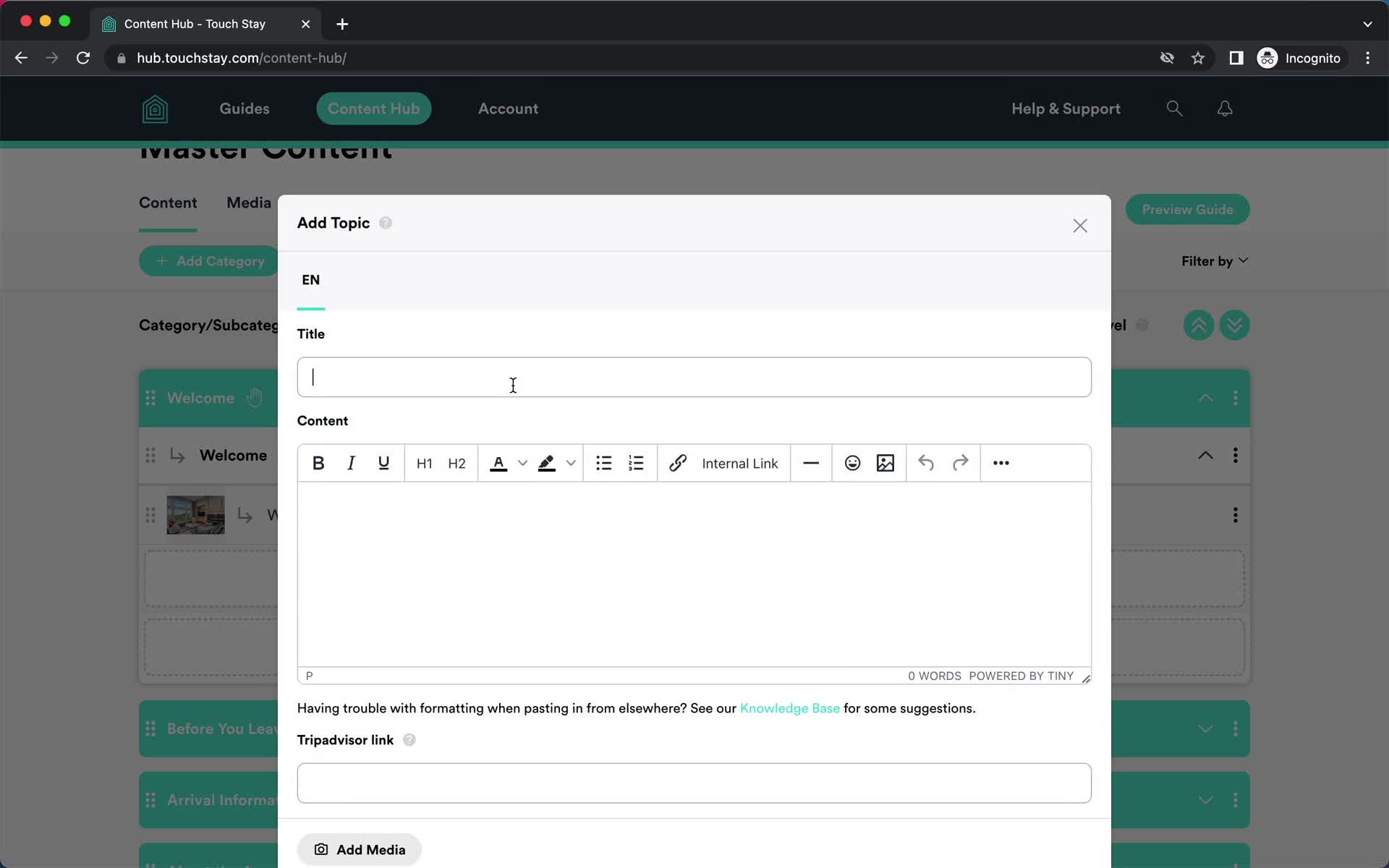The image size is (1389, 868).
Task: Expand more formatting options with ellipsis
Action: [x=1001, y=463]
